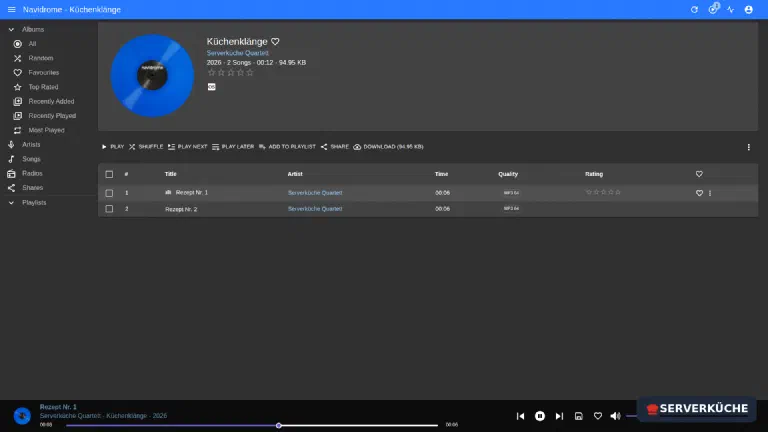Open artist link in Rezept Nr. 2 row
Image resolution: width=768 pixels, height=432 pixels.
(x=315, y=209)
